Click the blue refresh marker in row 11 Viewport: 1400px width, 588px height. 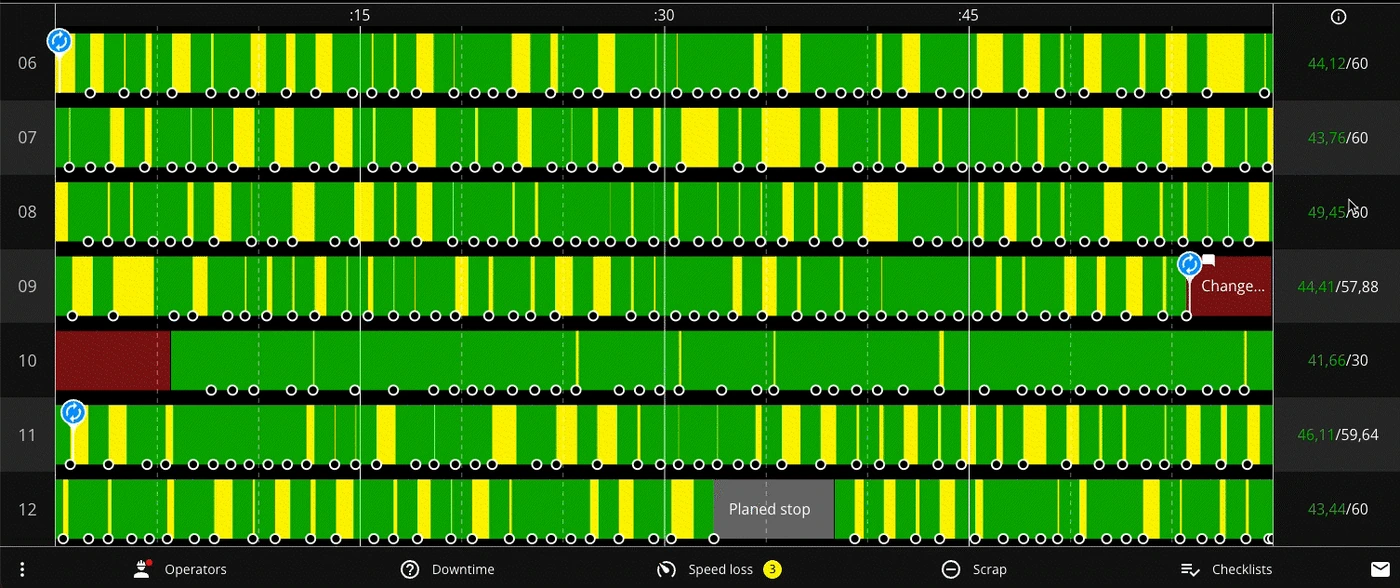(72, 412)
